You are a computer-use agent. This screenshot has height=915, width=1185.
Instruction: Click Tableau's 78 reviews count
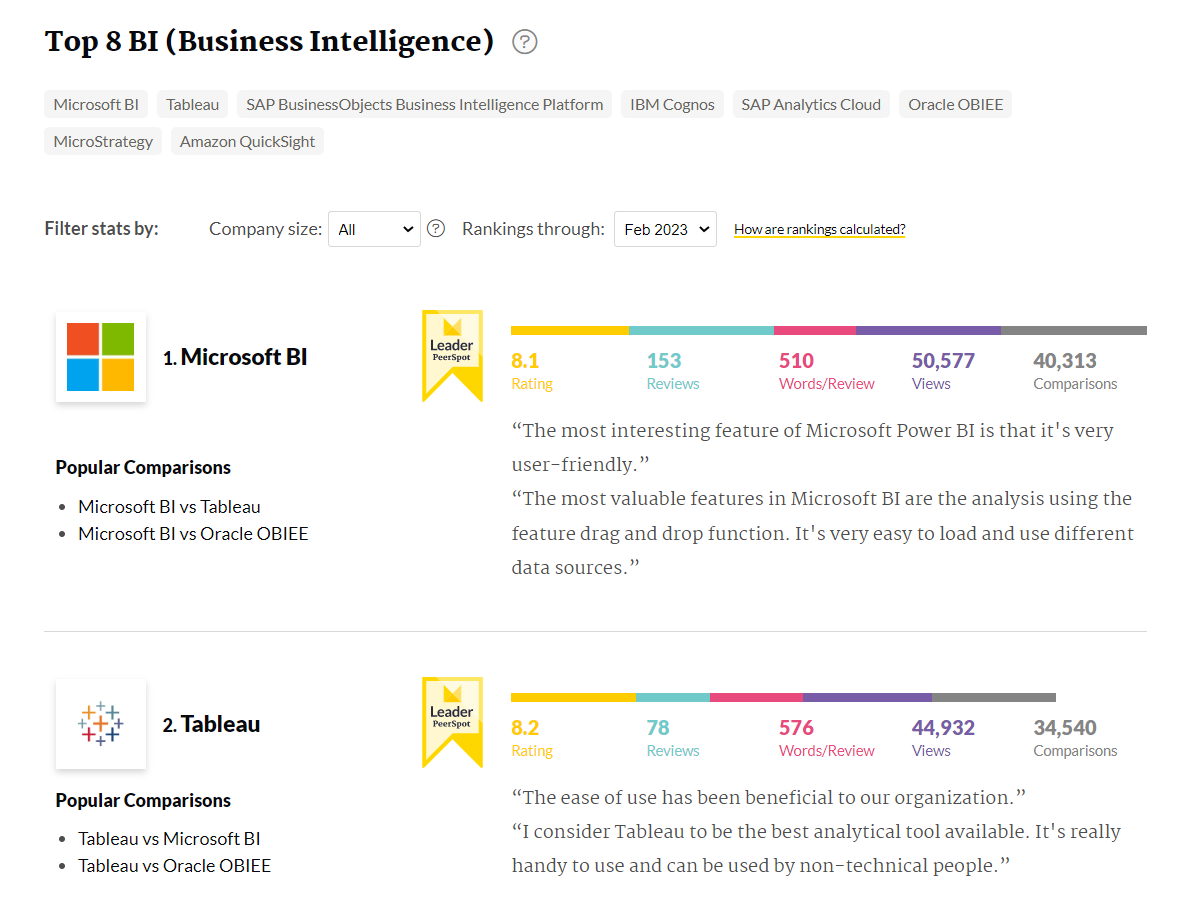(657, 728)
